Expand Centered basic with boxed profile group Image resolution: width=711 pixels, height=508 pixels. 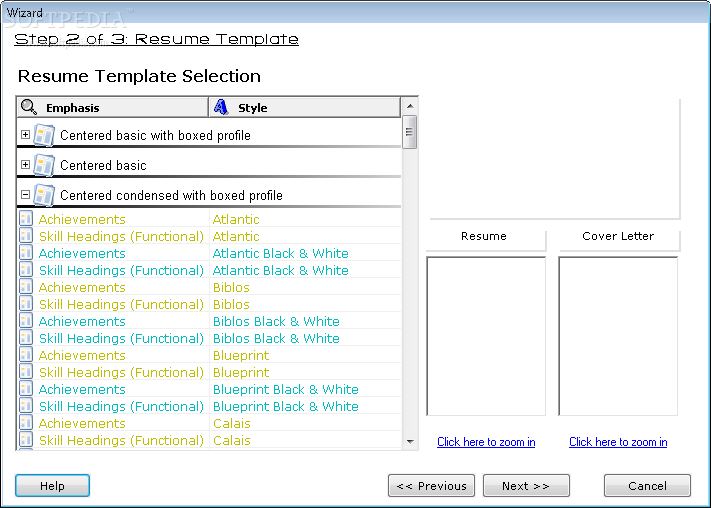click(x=25, y=135)
